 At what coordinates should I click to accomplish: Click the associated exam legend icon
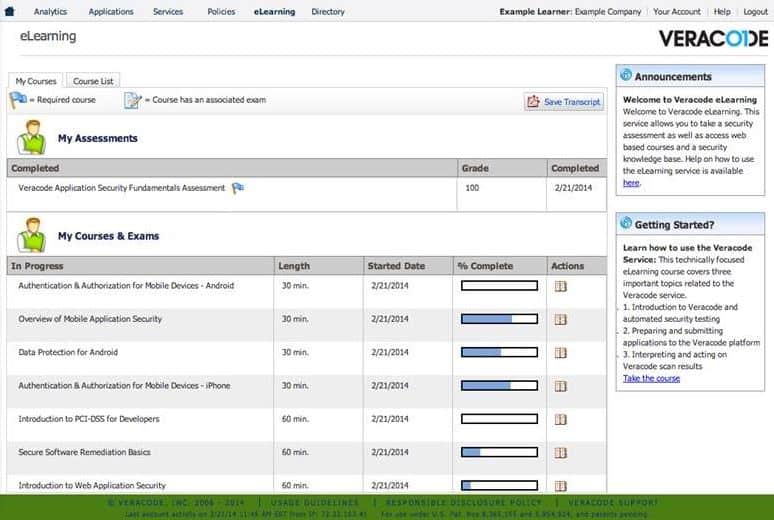pyautogui.click(x=132, y=100)
